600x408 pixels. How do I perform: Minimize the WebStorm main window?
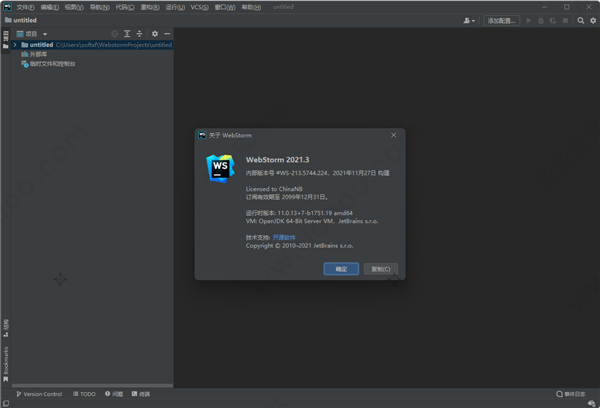pyautogui.click(x=544, y=7)
